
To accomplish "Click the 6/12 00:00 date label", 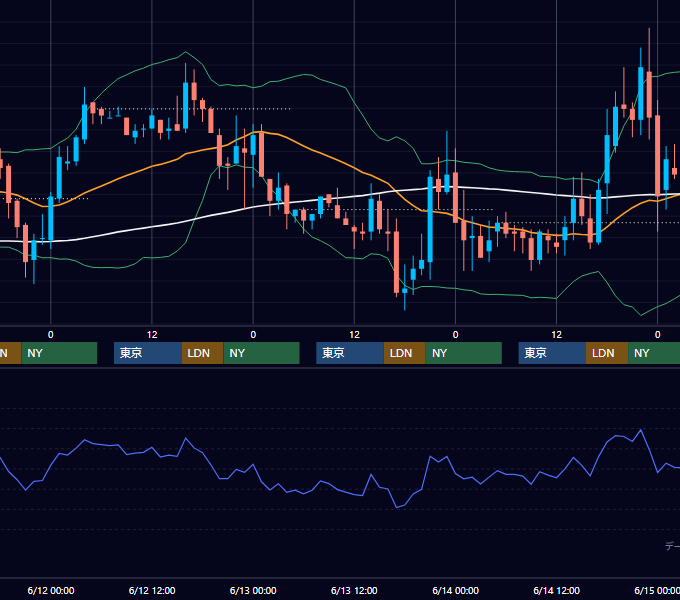I will pos(51,590).
